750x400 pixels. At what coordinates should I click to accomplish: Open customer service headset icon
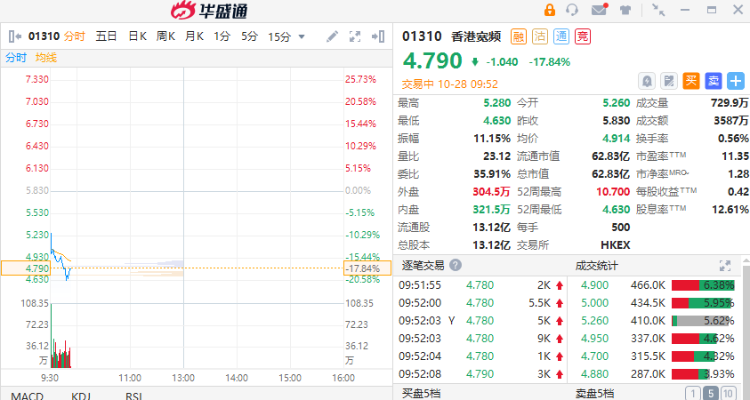(573, 10)
